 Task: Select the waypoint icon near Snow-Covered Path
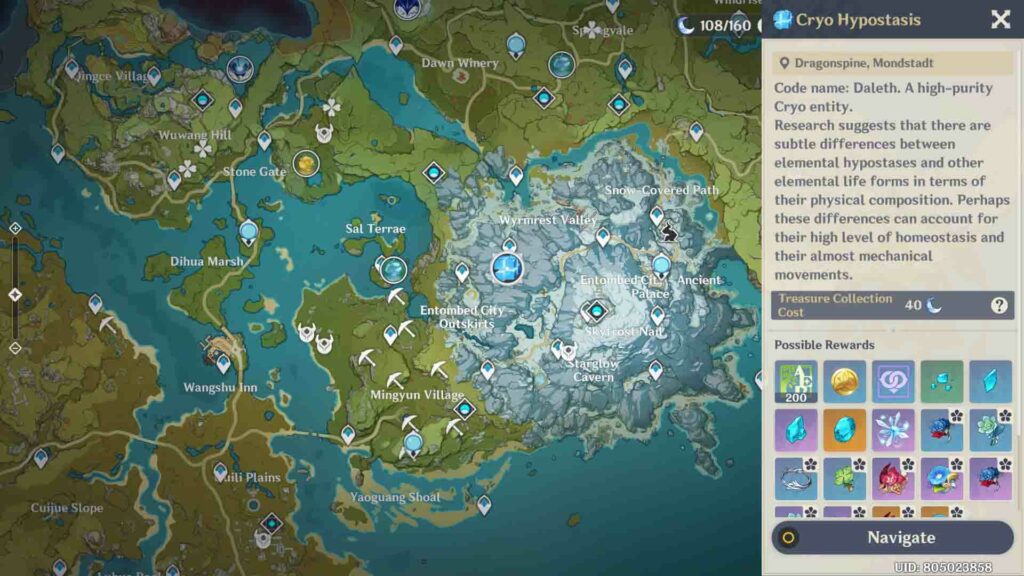tap(657, 213)
